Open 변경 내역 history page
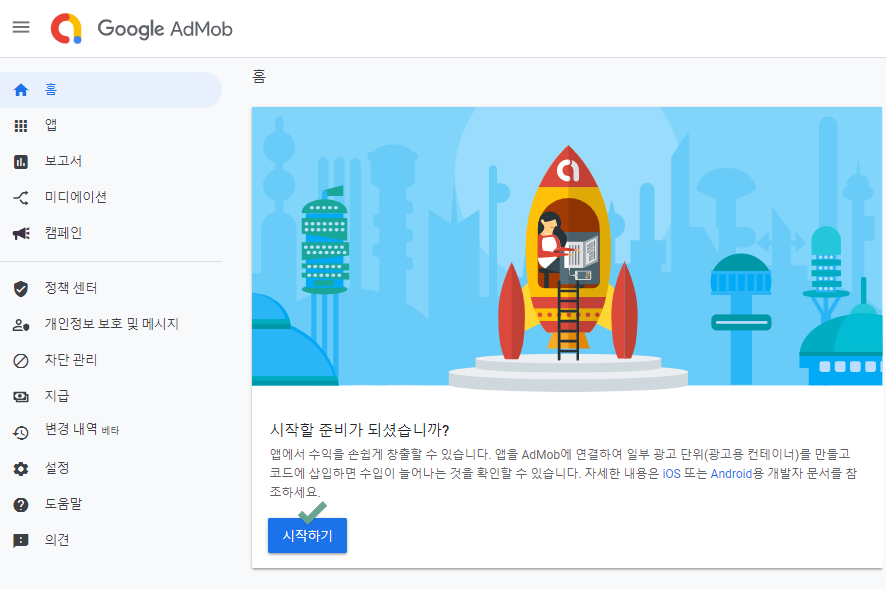This screenshot has width=886, height=589. (72, 433)
